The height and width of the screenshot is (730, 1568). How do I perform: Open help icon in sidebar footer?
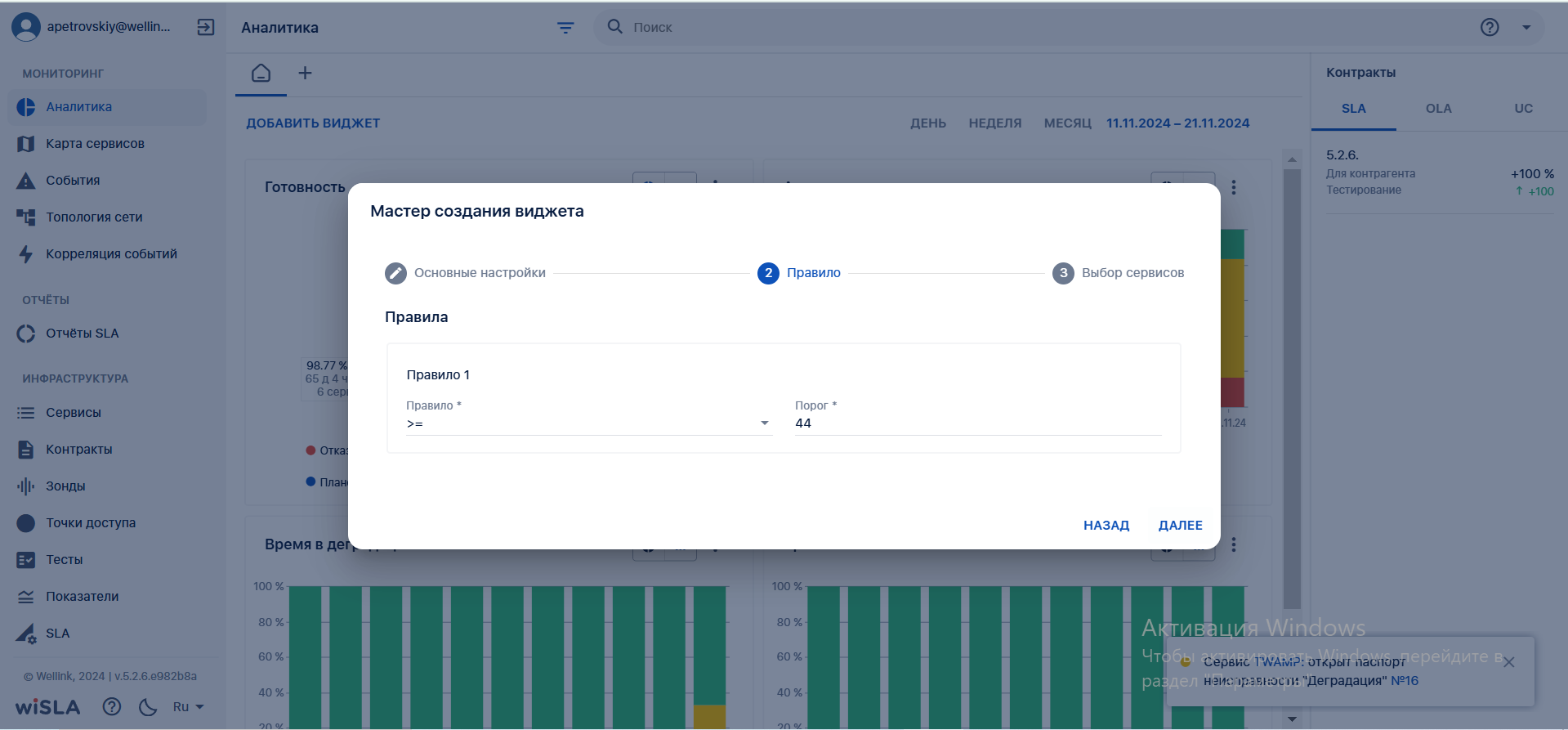click(x=112, y=707)
